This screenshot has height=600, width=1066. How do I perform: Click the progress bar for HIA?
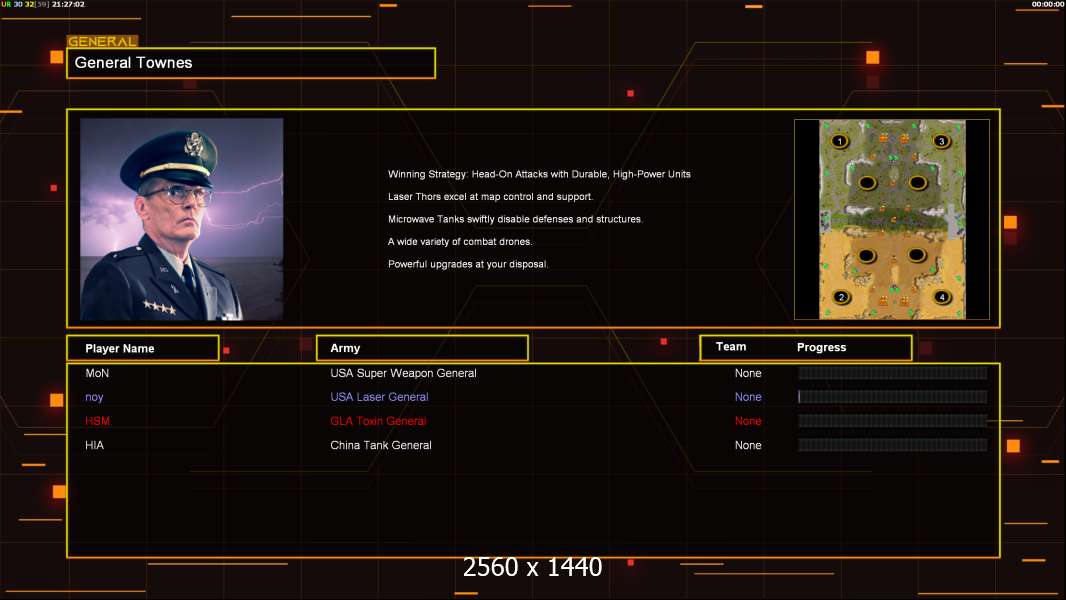tap(893, 445)
